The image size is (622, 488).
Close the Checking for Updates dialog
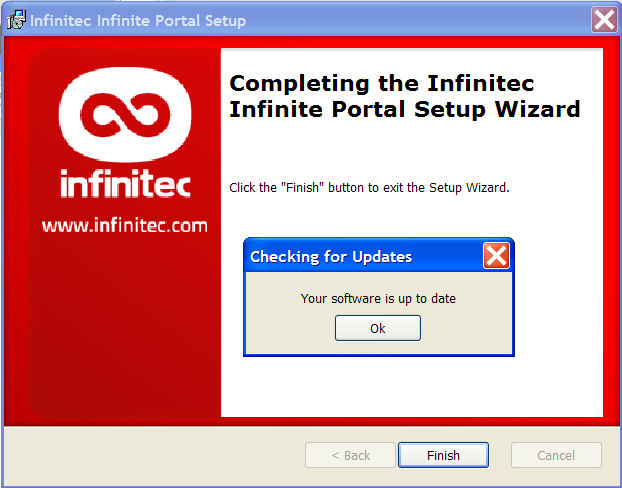tap(496, 256)
